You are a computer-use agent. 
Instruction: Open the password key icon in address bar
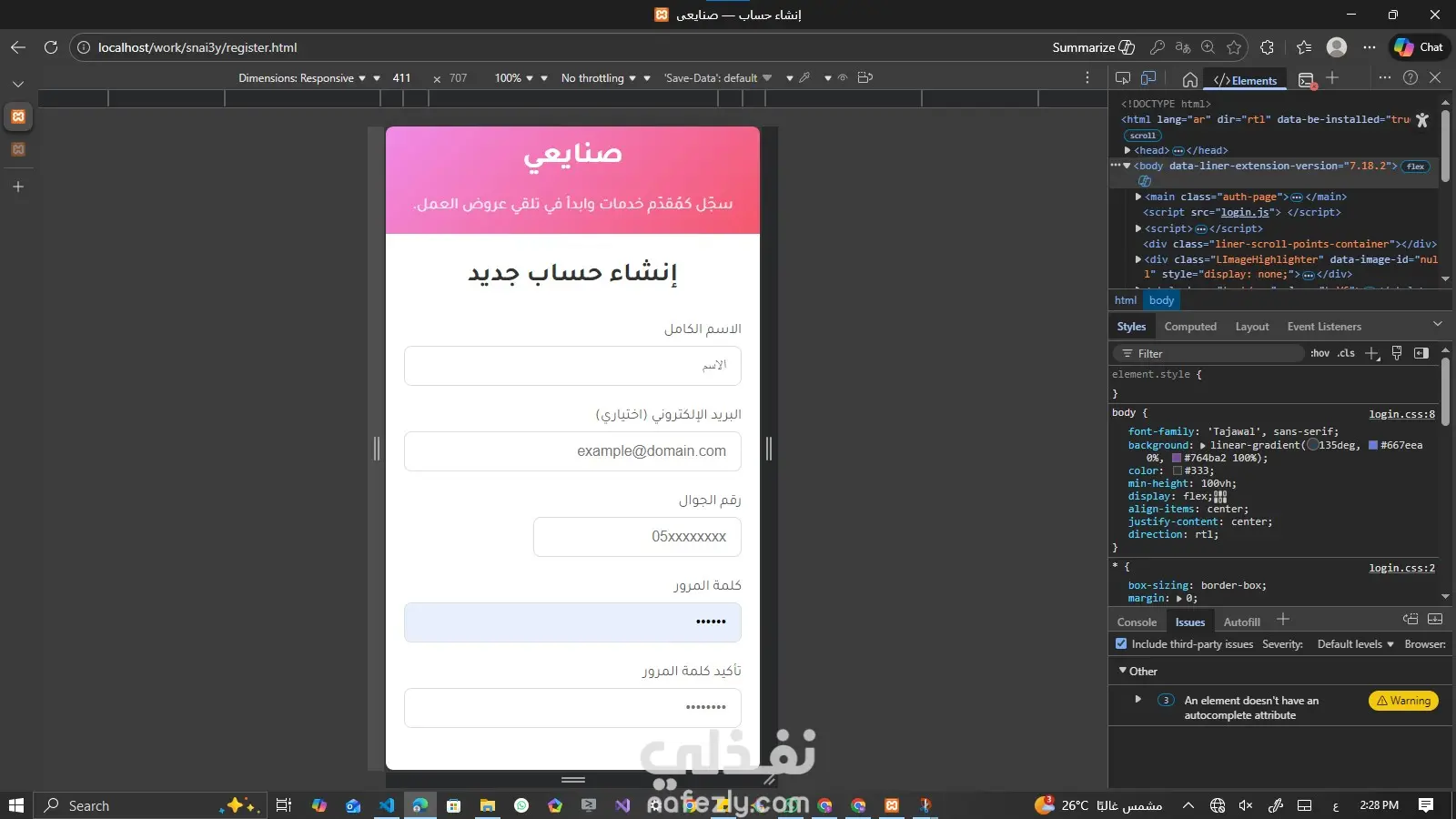[x=1158, y=47]
